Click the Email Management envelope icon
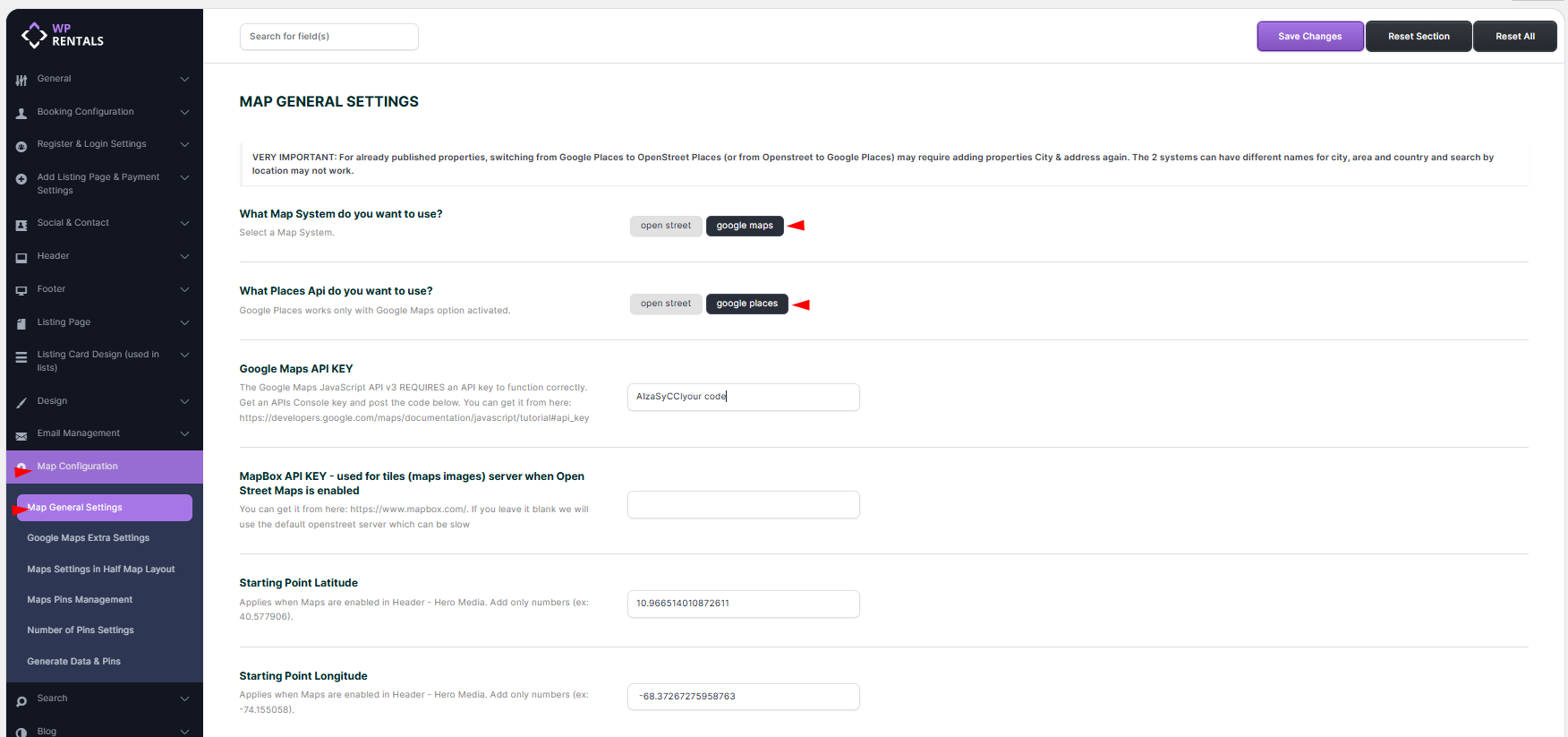 pos(21,435)
